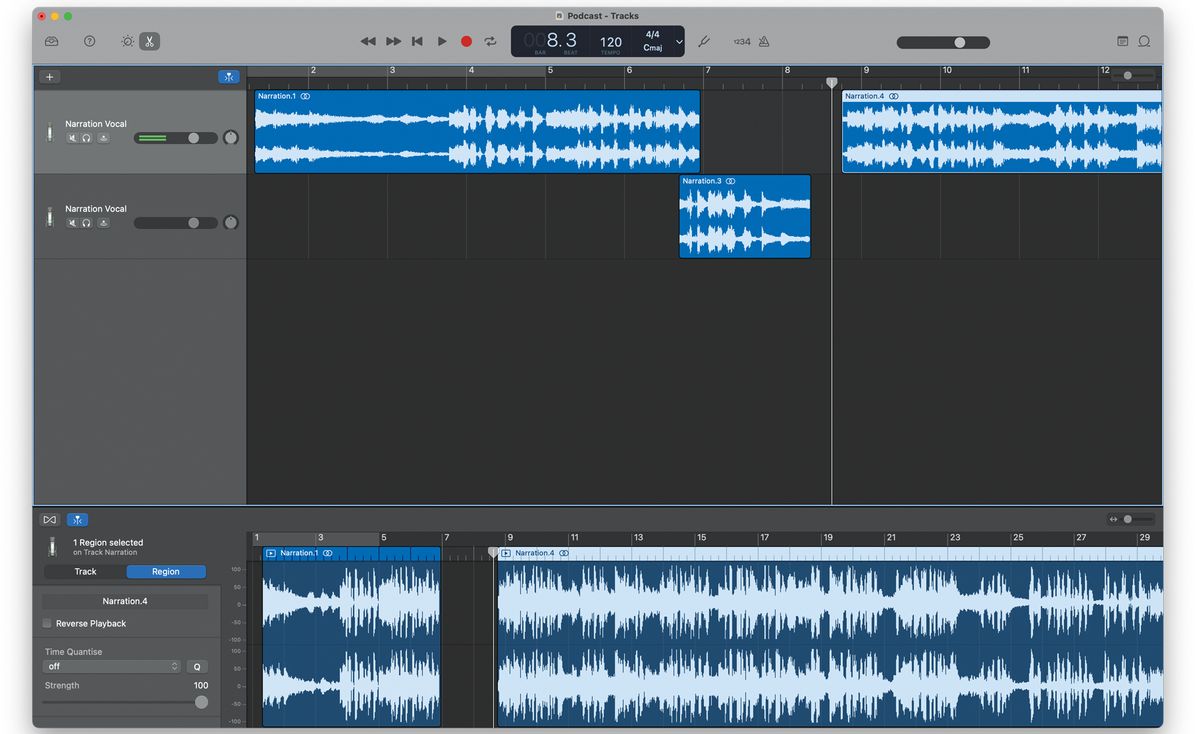Open the Time Quantise dropdown
The width and height of the screenshot is (1200, 734).
(112, 666)
